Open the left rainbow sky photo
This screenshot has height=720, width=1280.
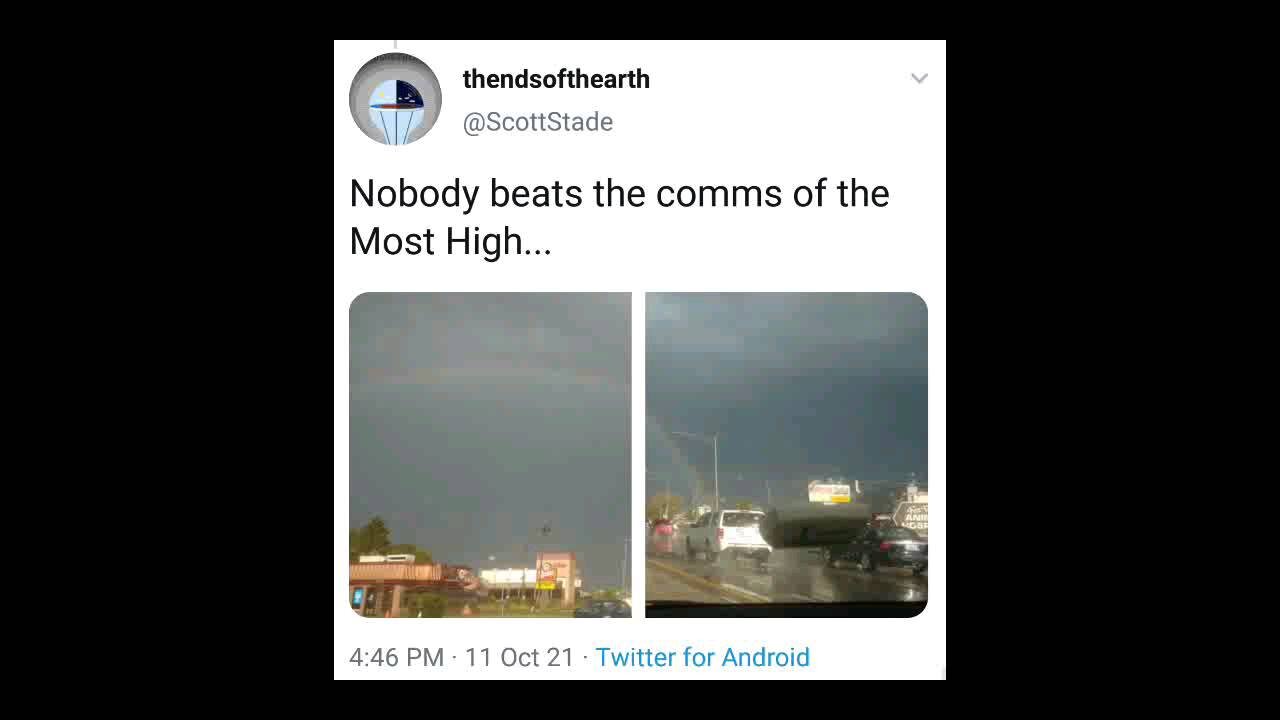[x=490, y=455]
